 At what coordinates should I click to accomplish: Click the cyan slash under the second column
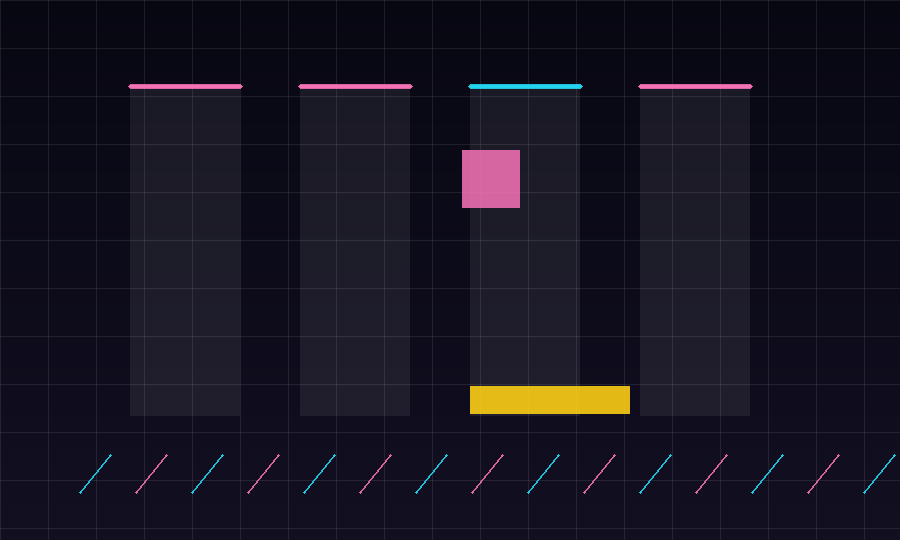pyautogui.click(x=319, y=474)
